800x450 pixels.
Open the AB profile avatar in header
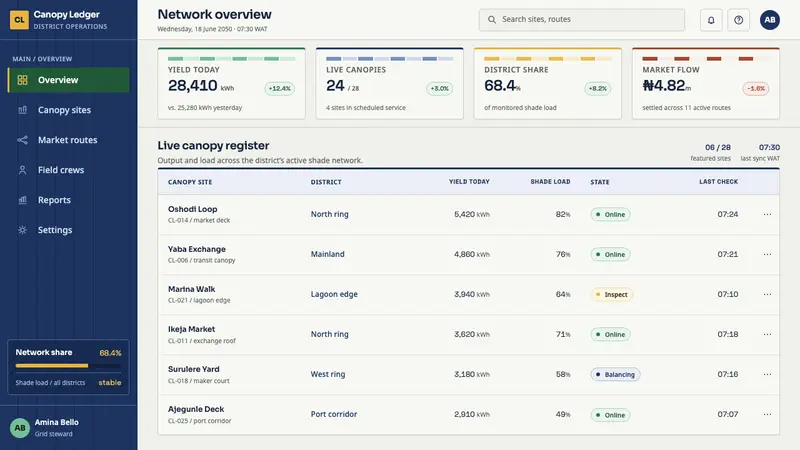(769, 20)
